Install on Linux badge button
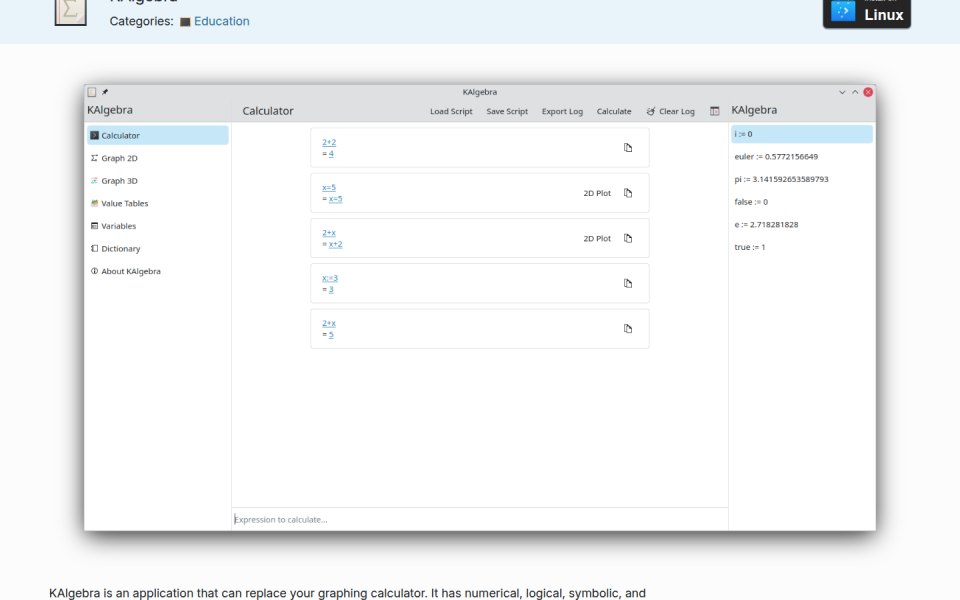Image resolution: width=960 pixels, height=600 pixels. 866,13
